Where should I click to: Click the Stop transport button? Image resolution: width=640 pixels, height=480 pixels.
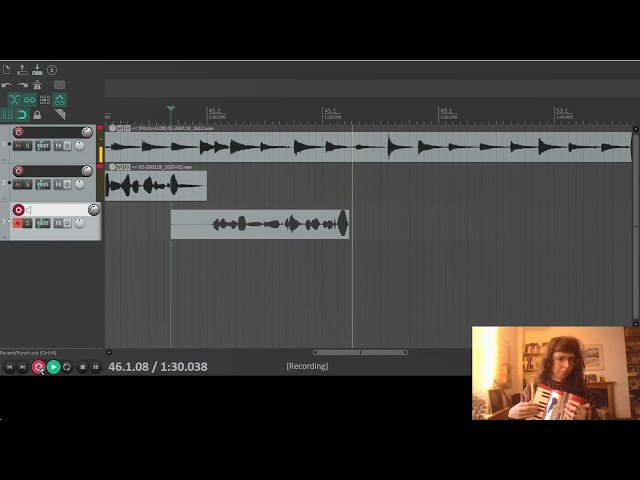[82, 367]
